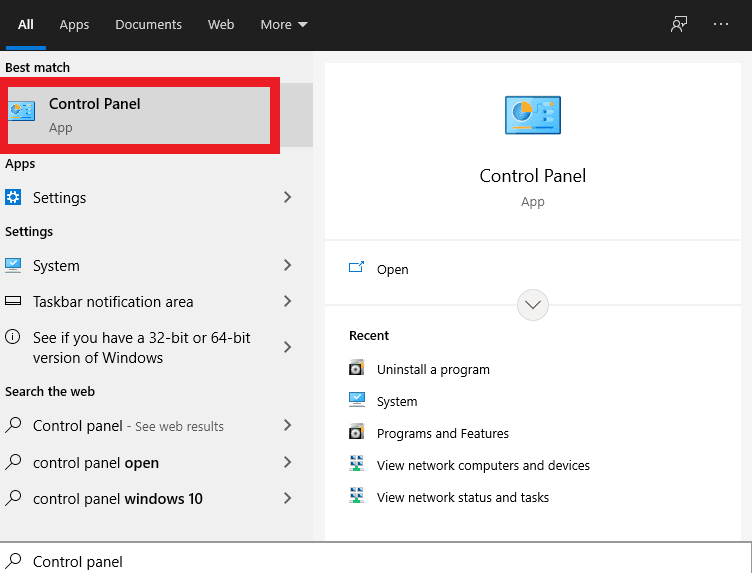
Task: Click the System monitor icon under Settings
Action: (x=14, y=265)
